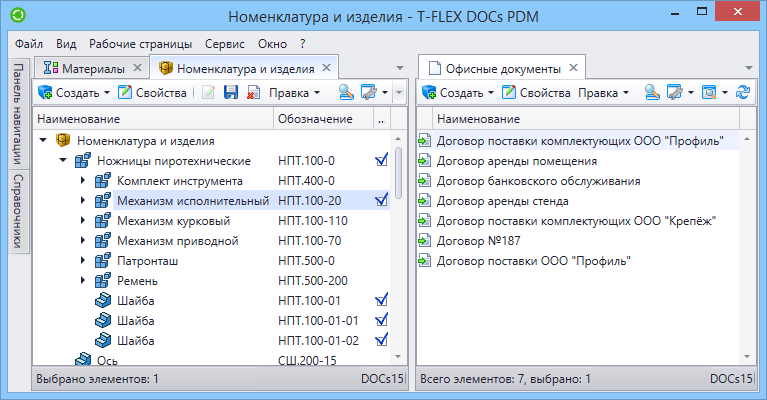Open the help question mark menu

pos(303,44)
